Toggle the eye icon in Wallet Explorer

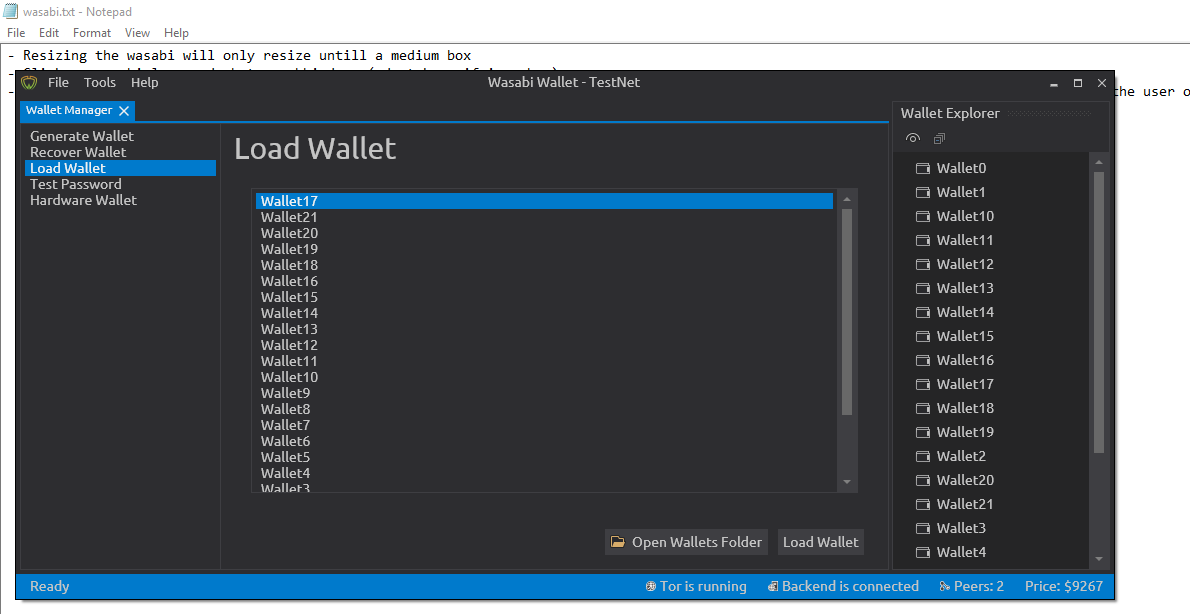(x=913, y=138)
